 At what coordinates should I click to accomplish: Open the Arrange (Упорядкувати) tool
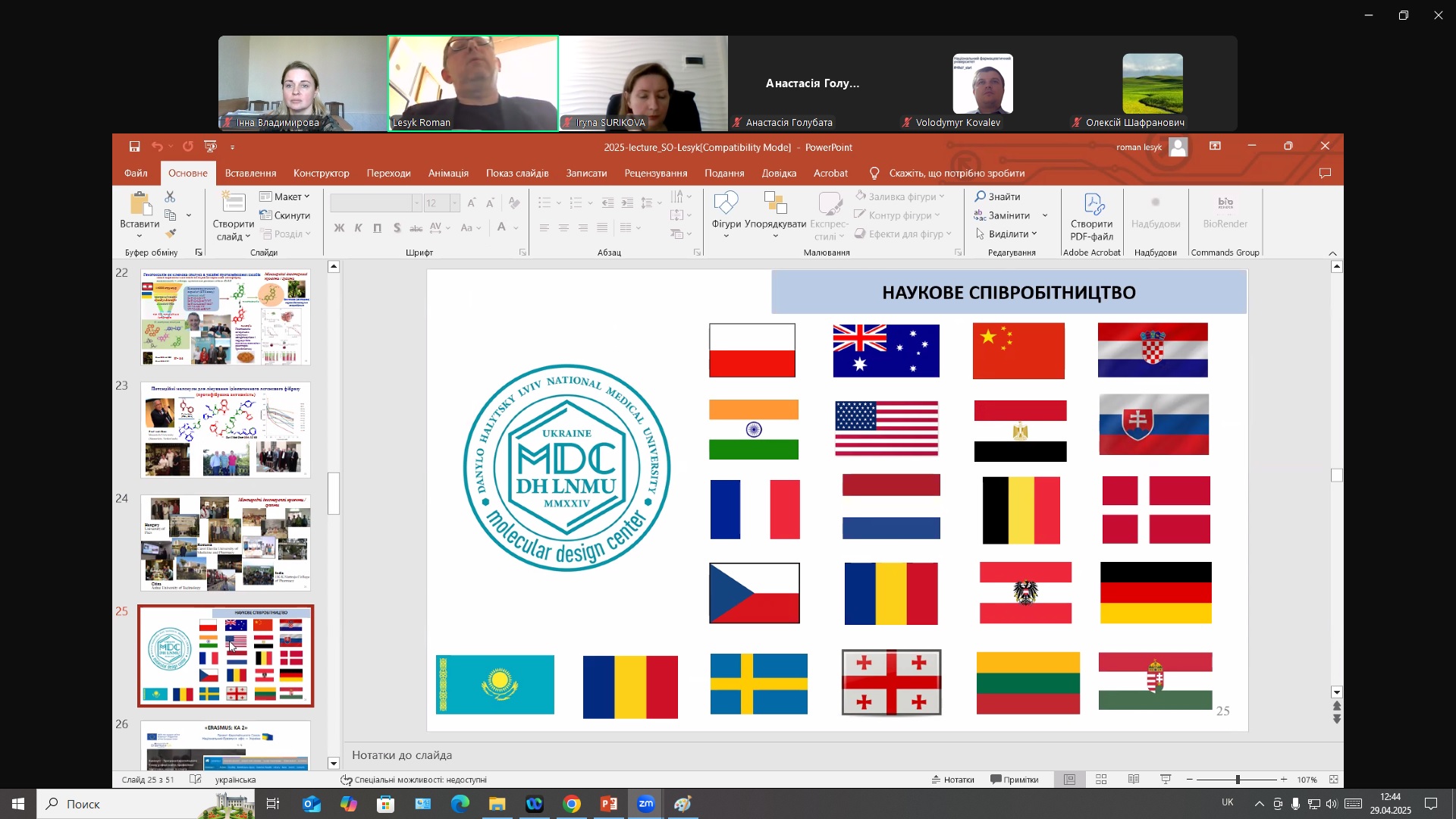click(x=775, y=215)
